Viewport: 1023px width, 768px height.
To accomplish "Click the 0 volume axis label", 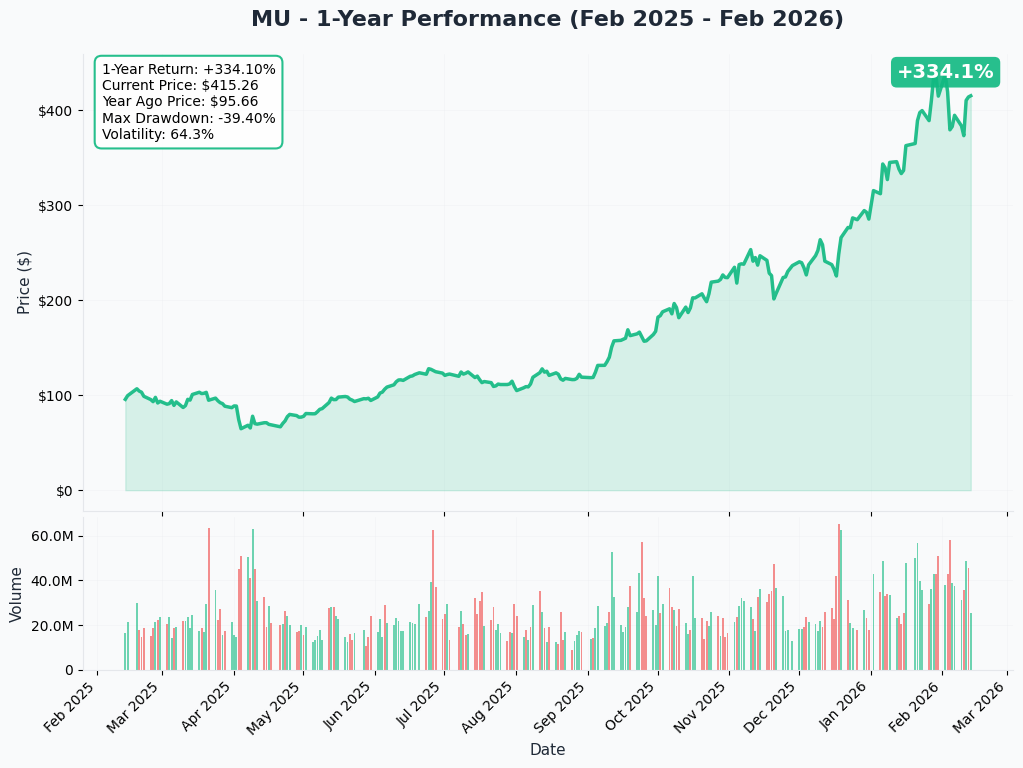I will click(69, 670).
